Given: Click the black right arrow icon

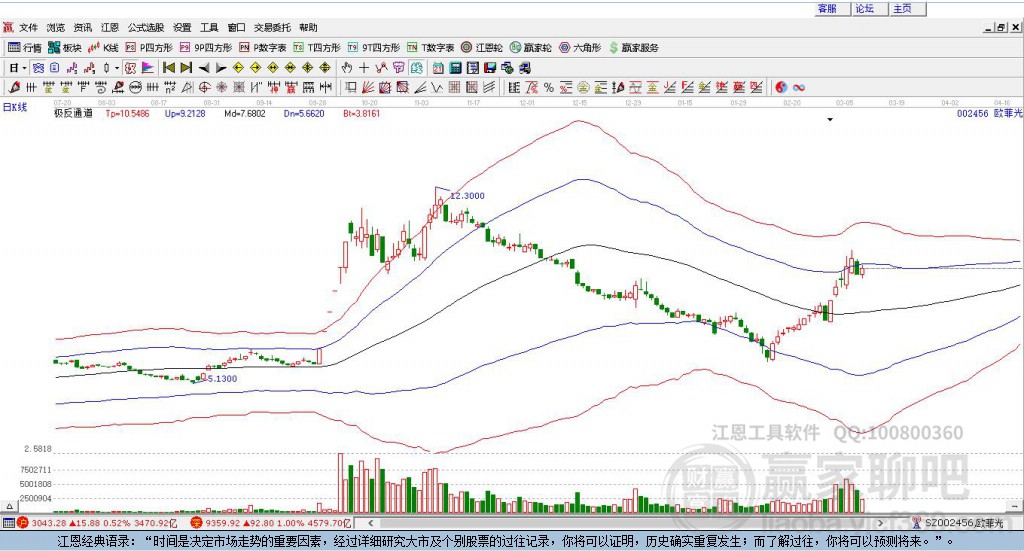Looking at the screenshot, I should (x=221, y=68).
